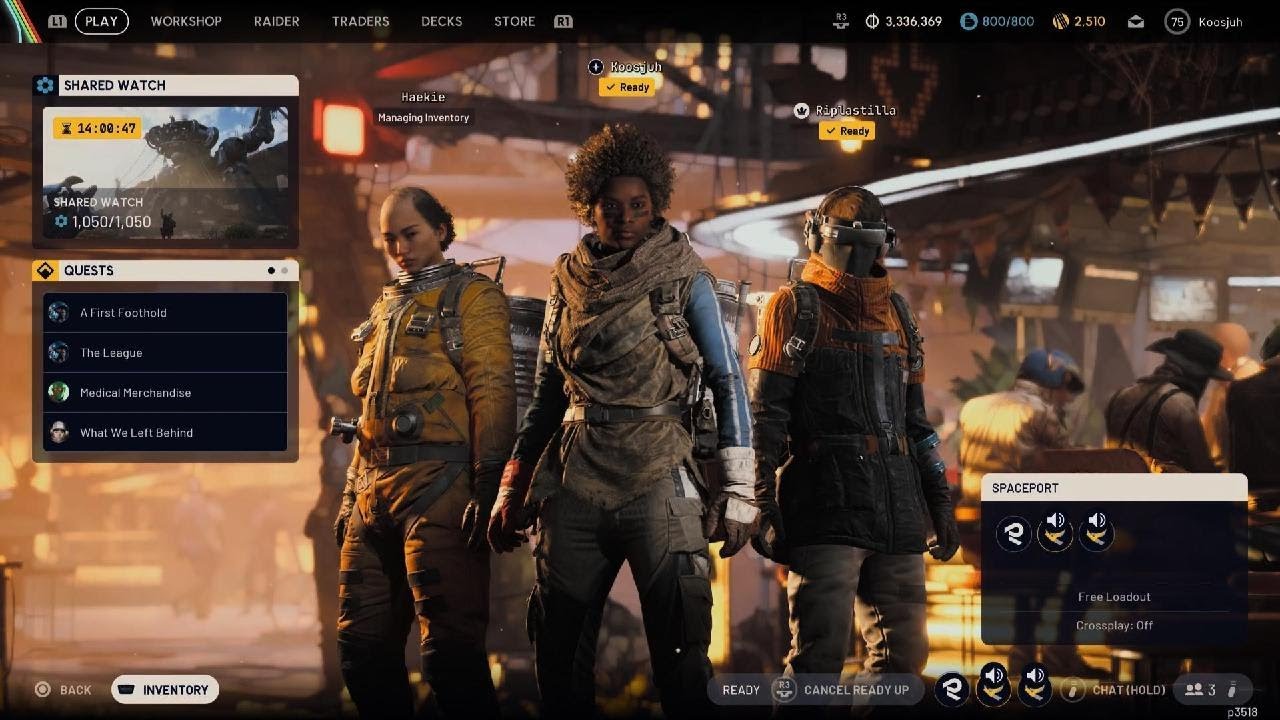Click the gold token icon beside 2,510
Viewport: 1280px width, 720px height.
(x=1060, y=21)
